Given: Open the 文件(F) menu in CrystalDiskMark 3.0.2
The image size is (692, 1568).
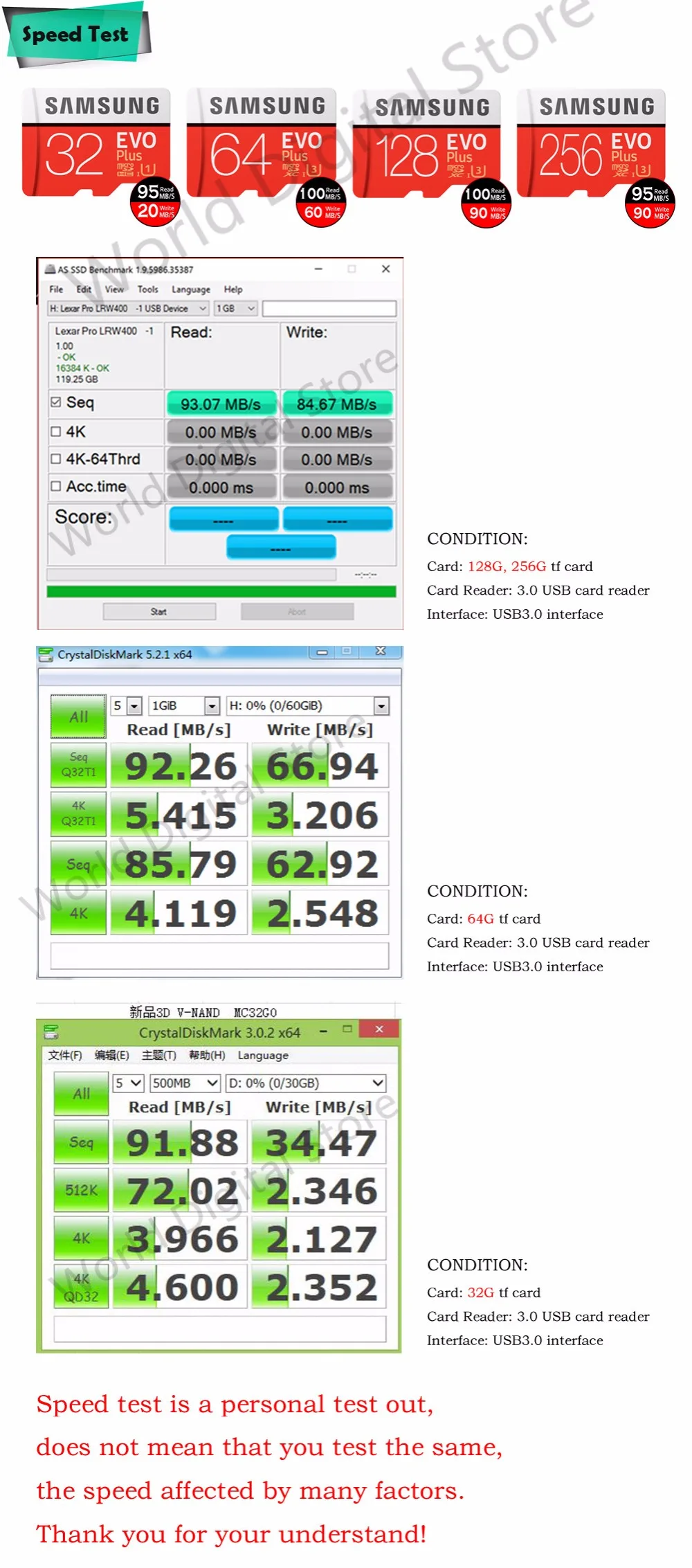Looking at the screenshot, I should pos(65,1055).
